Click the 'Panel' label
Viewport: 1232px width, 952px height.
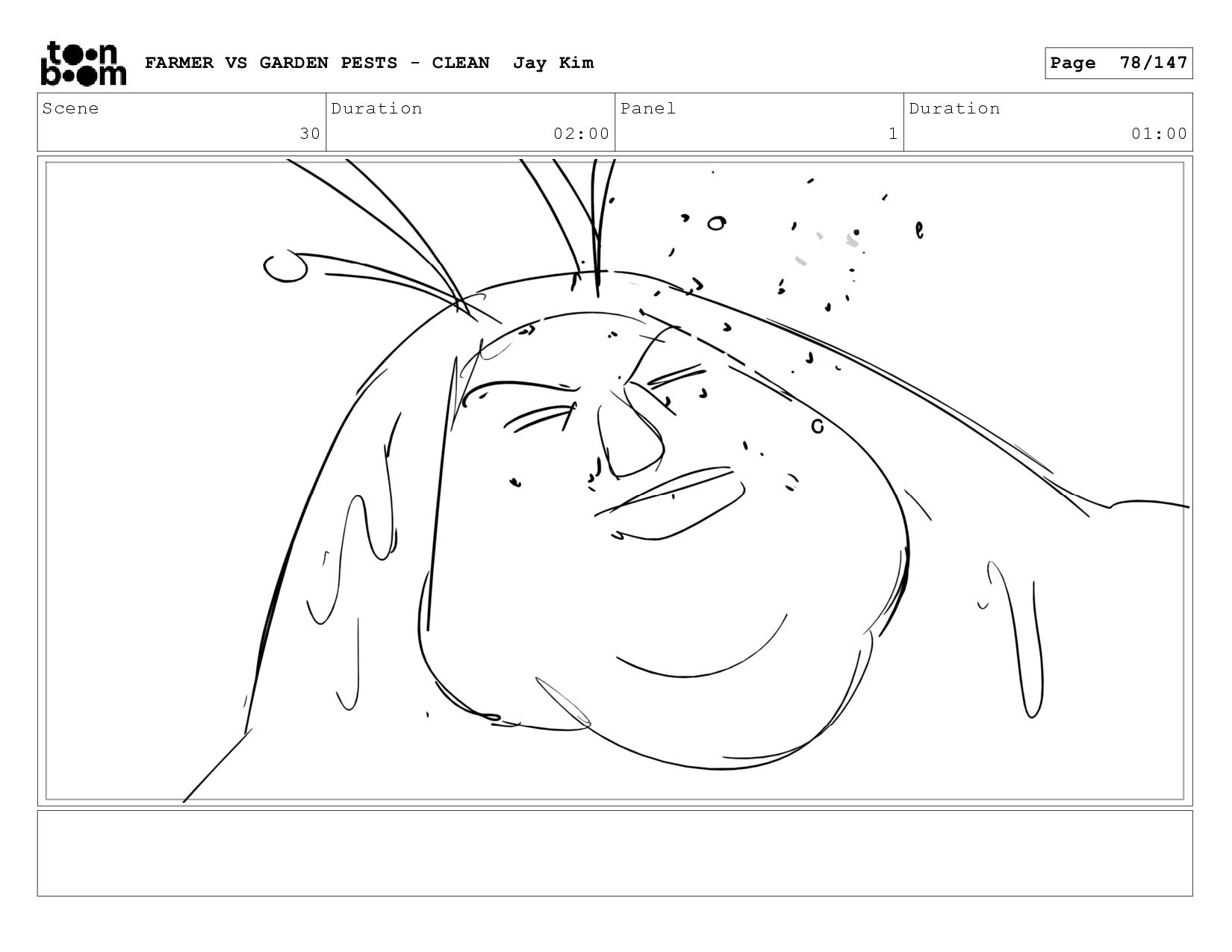click(648, 108)
